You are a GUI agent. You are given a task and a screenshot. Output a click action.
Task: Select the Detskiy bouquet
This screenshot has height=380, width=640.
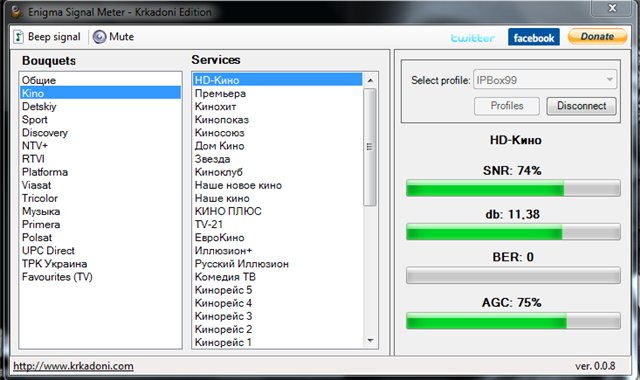tap(100, 106)
